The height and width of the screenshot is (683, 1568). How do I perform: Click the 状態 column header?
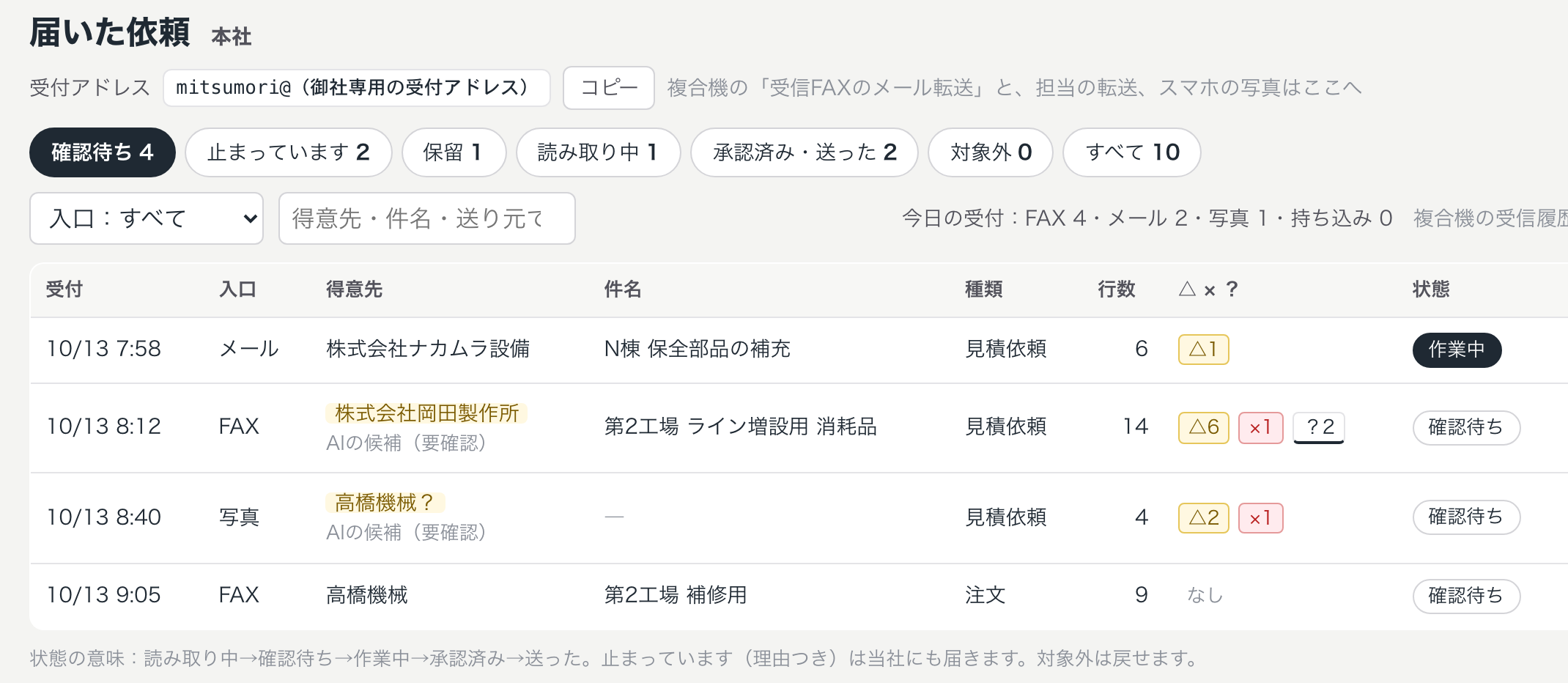1431,289
